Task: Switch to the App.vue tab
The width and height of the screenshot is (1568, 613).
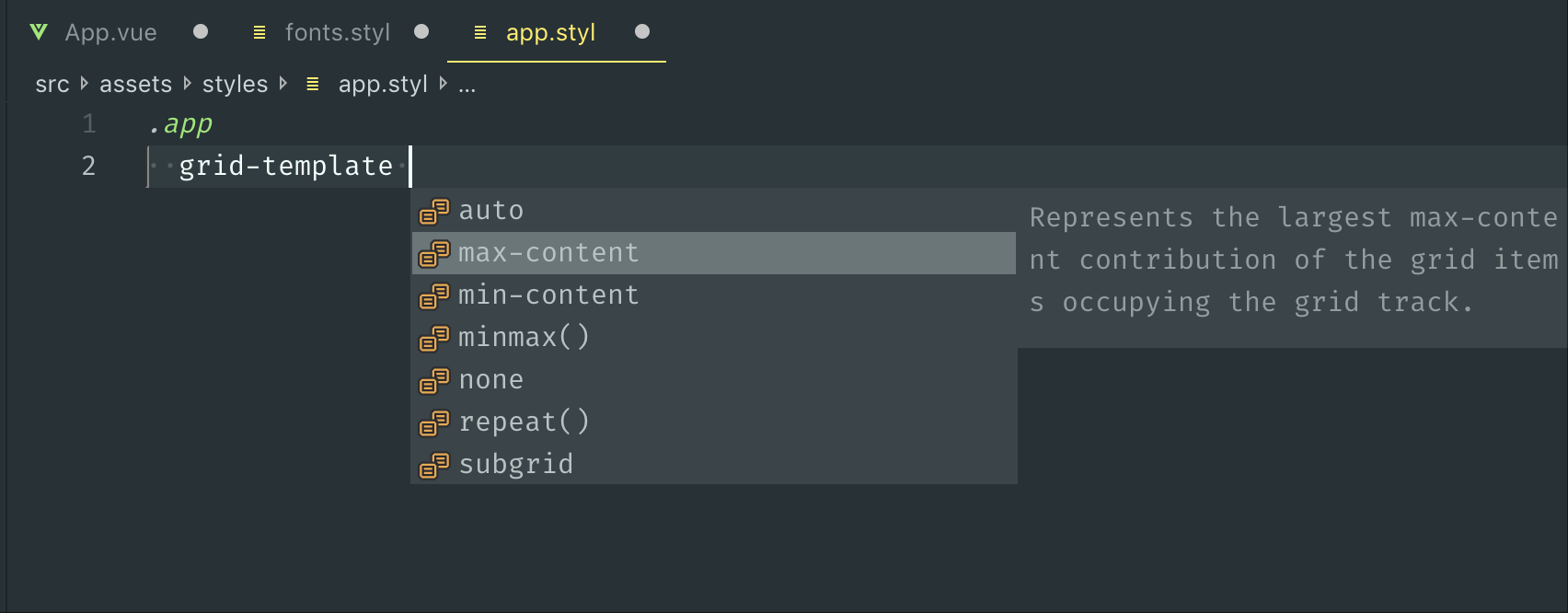Action: pos(110,32)
